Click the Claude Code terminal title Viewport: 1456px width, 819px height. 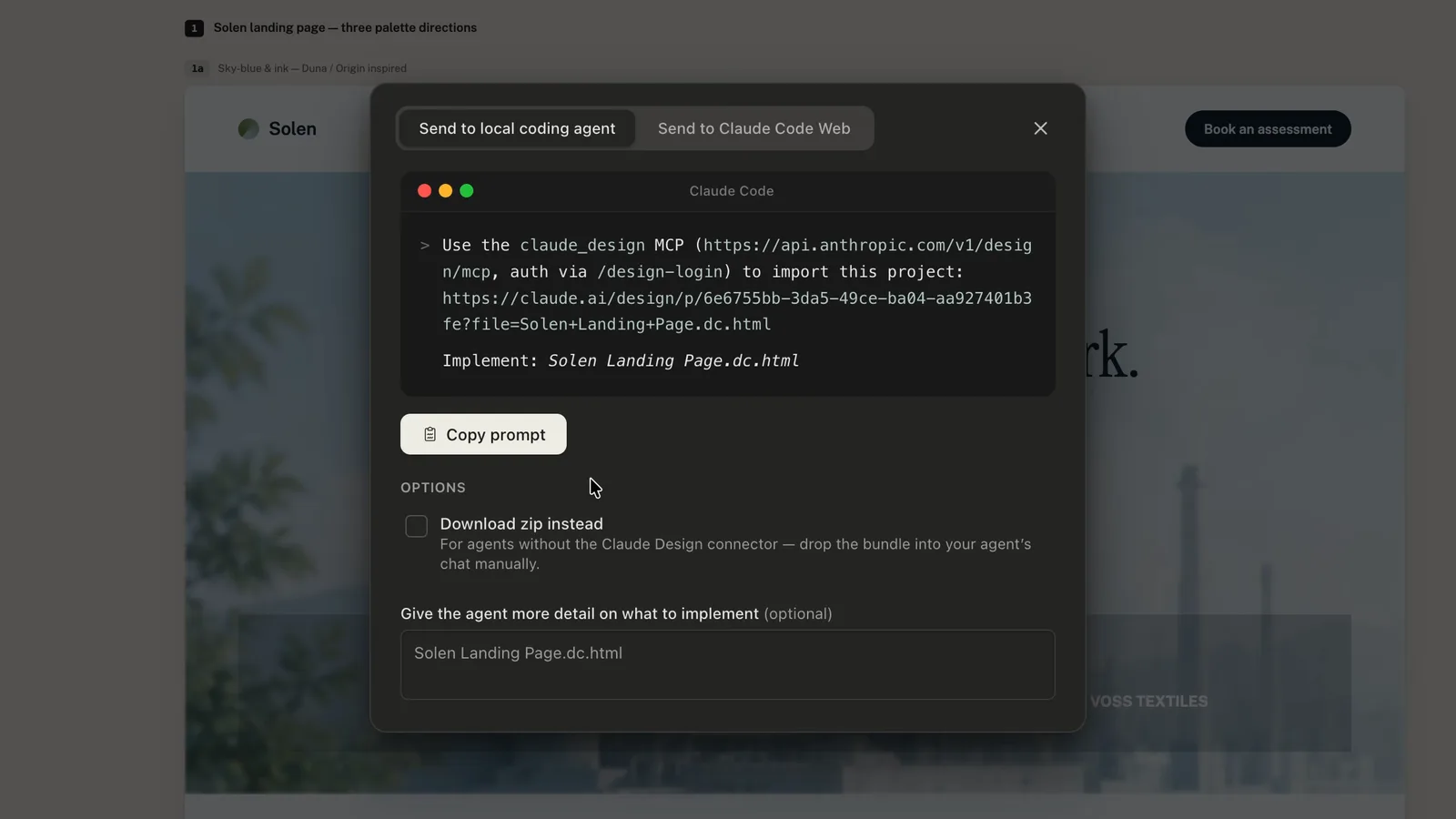tap(732, 191)
